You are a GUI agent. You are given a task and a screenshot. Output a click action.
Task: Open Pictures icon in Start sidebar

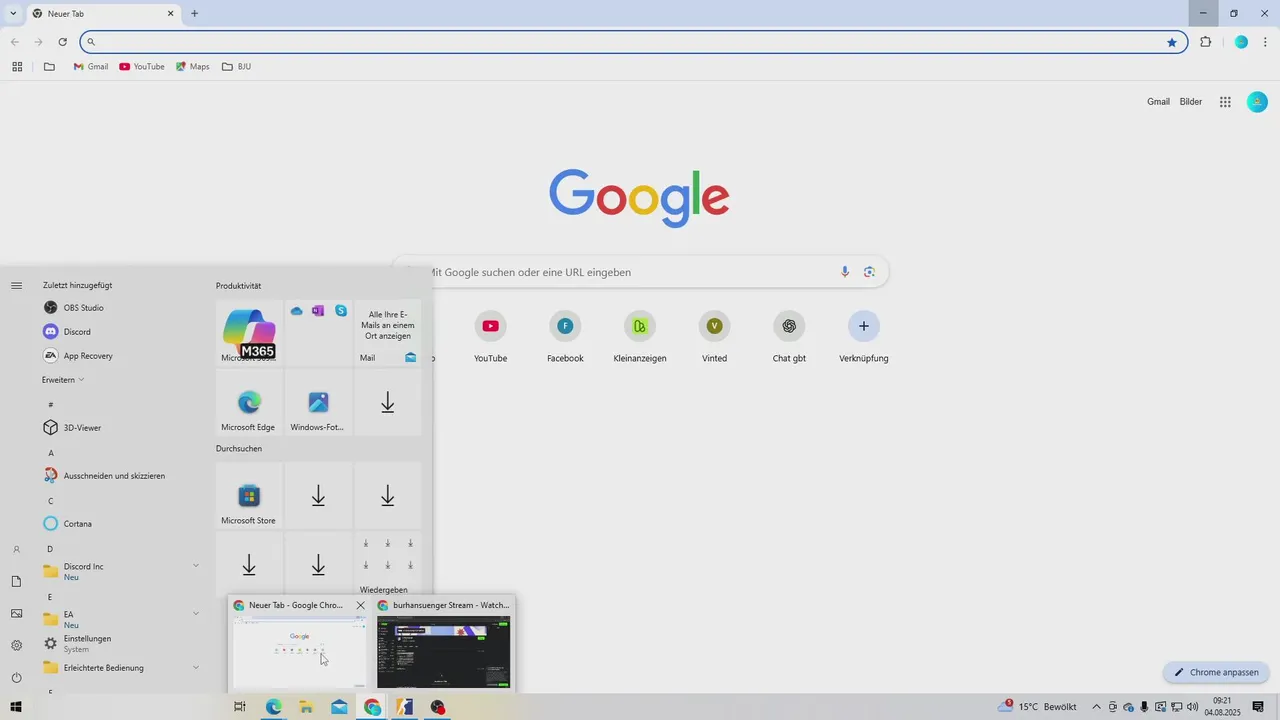(x=16, y=614)
